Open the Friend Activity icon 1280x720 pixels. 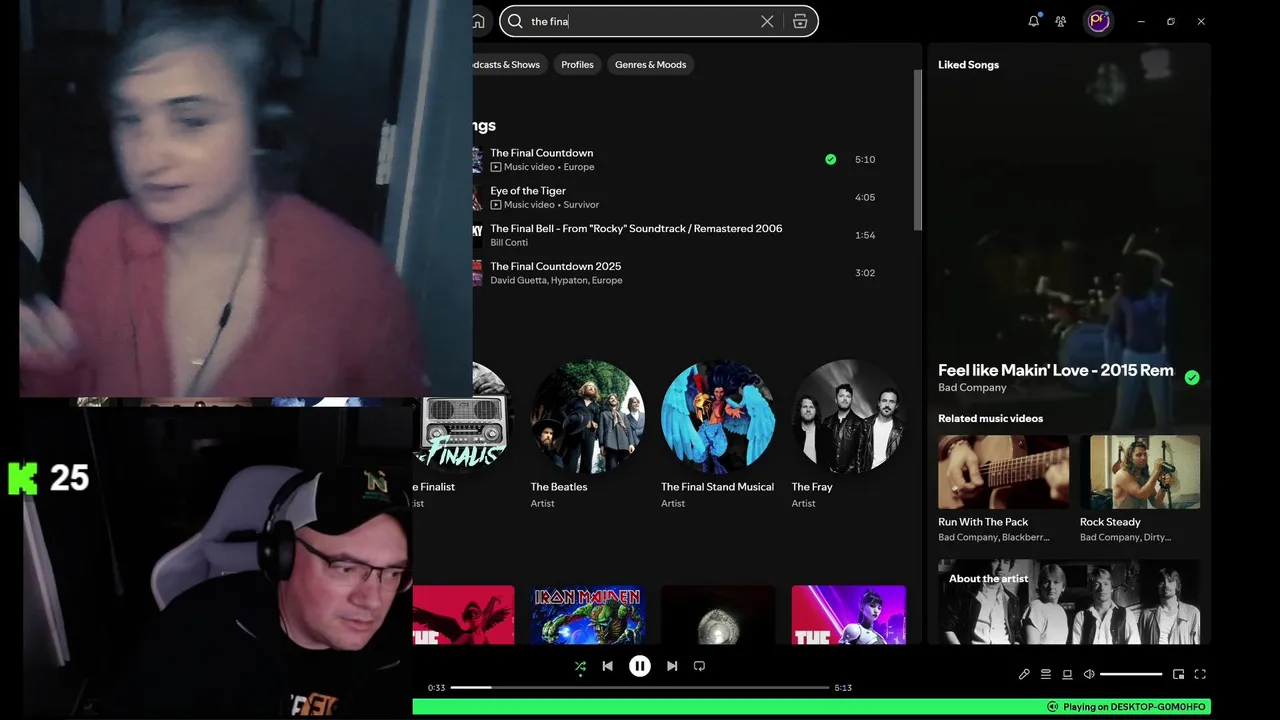[x=1061, y=21]
